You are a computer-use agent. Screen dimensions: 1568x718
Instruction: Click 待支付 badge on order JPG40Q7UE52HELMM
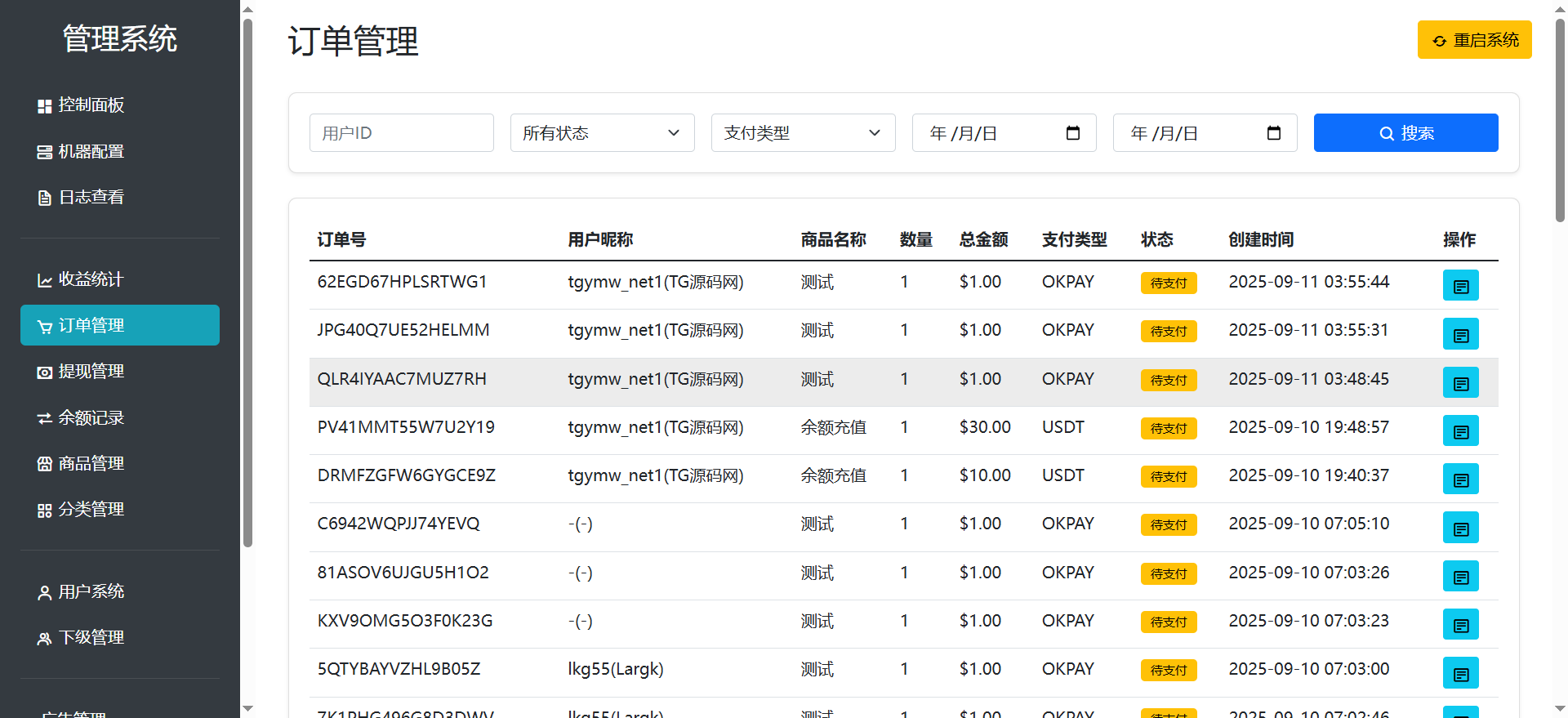click(x=1168, y=332)
